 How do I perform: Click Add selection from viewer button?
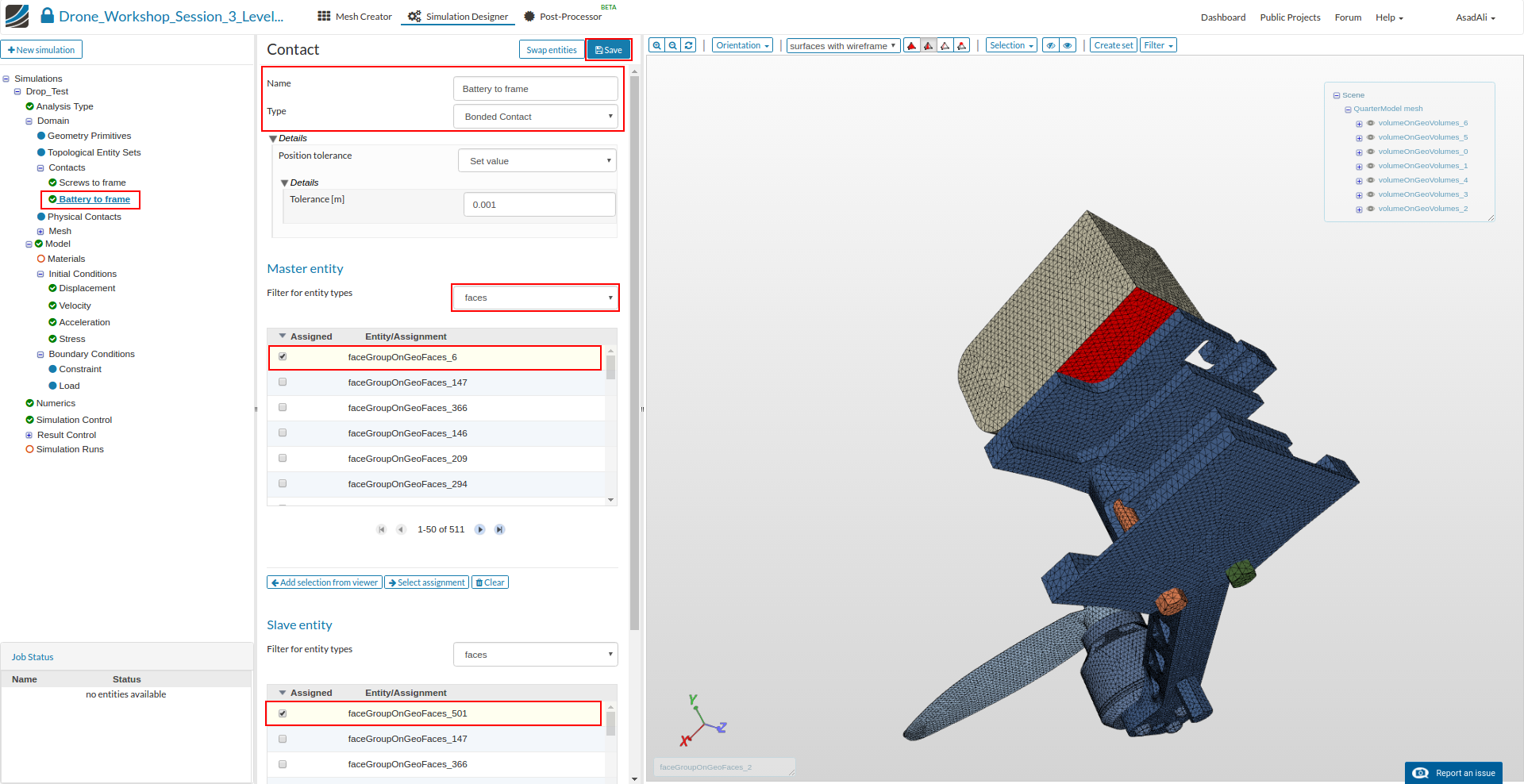pos(325,582)
